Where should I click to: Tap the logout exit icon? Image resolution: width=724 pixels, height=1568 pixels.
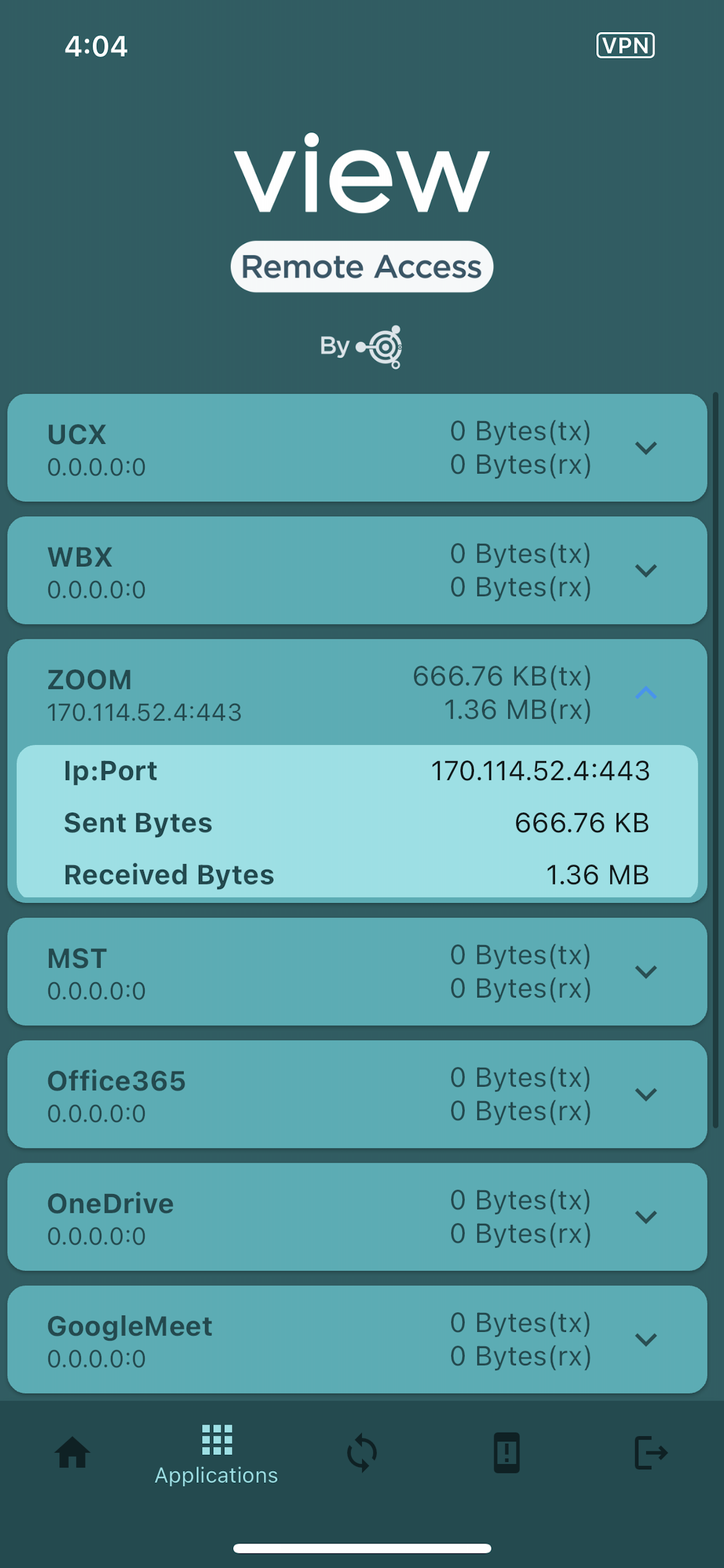click(x=651, y=1452)
